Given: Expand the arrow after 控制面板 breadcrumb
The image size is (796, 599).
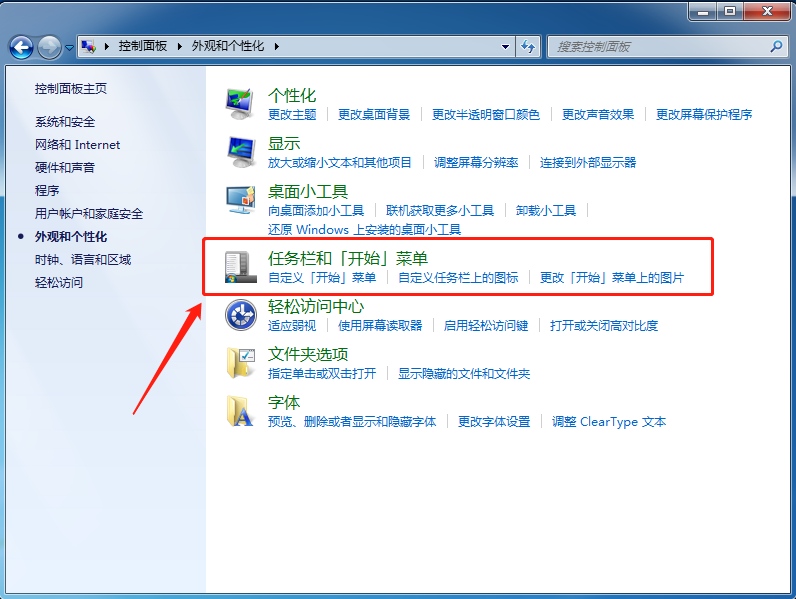Looking at the screenshot, I should click(180, 47).
